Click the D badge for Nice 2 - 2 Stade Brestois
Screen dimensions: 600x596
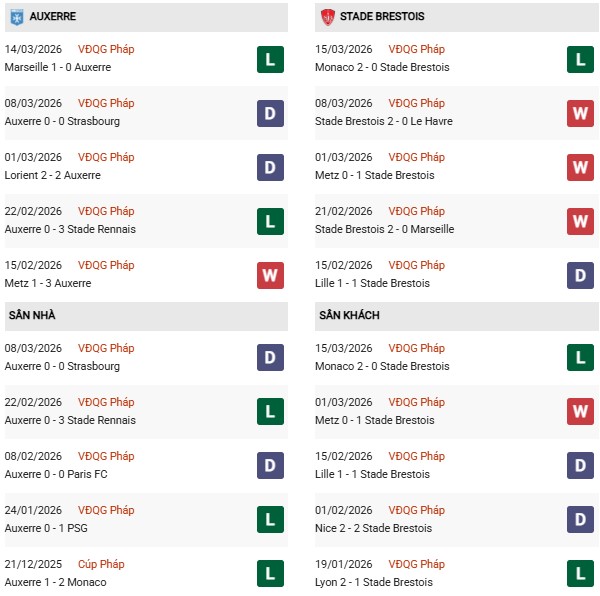(x=580, y=520)
